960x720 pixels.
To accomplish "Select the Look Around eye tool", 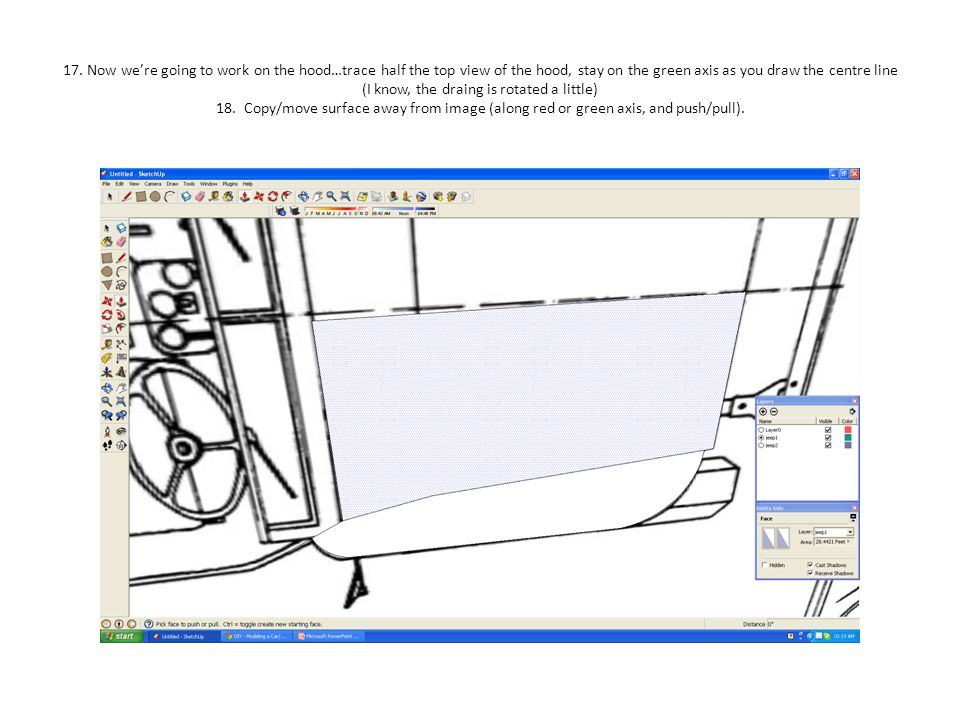I will 121,431.
